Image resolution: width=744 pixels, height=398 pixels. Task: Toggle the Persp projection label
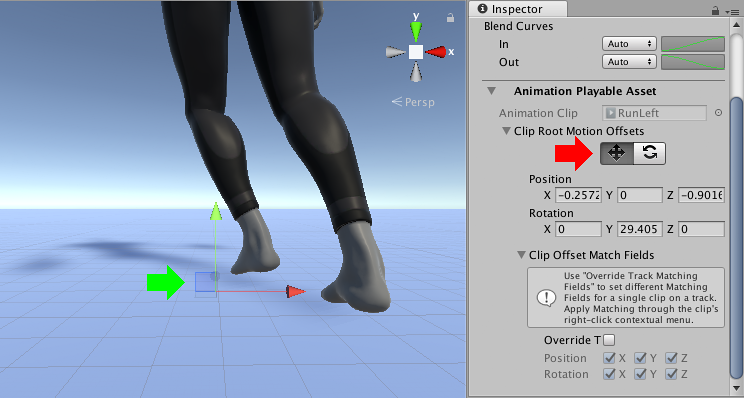[x=413, y=102]
